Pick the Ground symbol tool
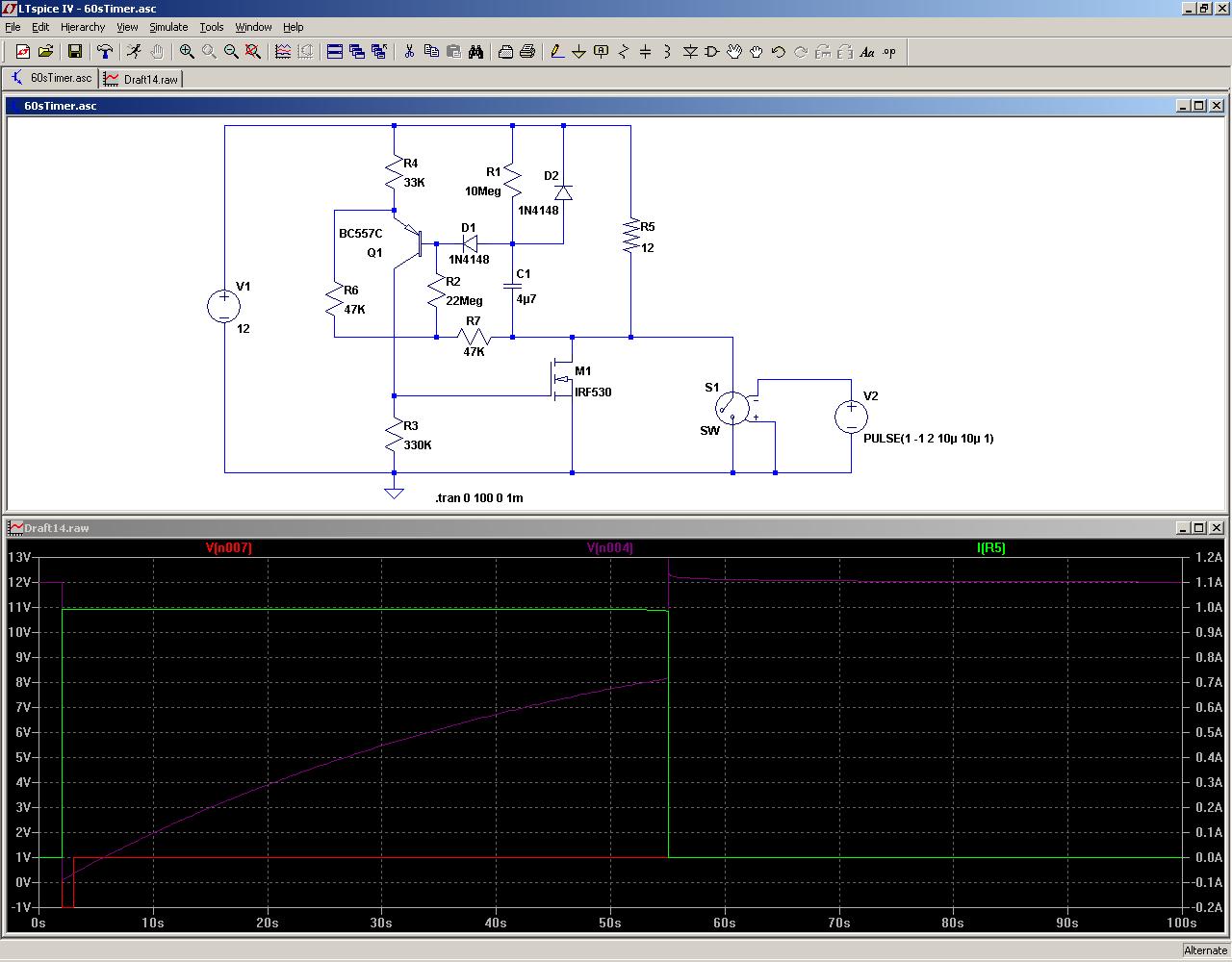 (578, 52)
